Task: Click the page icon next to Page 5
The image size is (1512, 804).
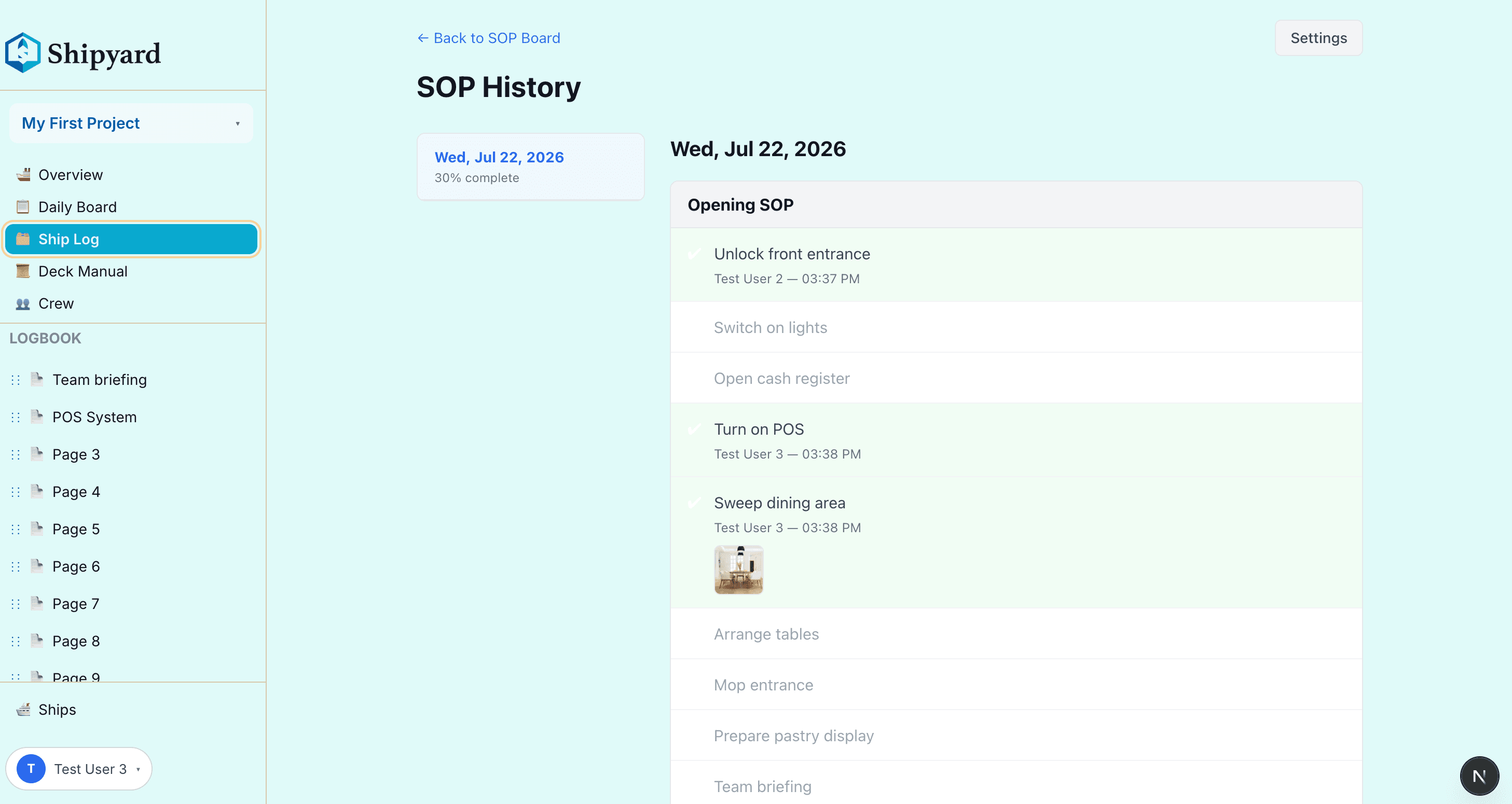Action: pos(37,528)
